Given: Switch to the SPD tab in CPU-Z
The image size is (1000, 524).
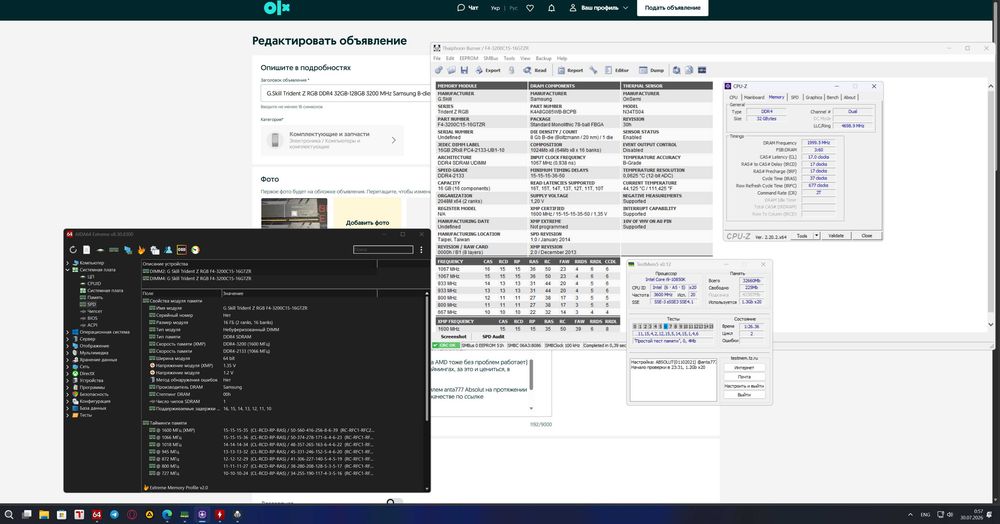Looking at the screenshot, I should (x=795, y=98).
